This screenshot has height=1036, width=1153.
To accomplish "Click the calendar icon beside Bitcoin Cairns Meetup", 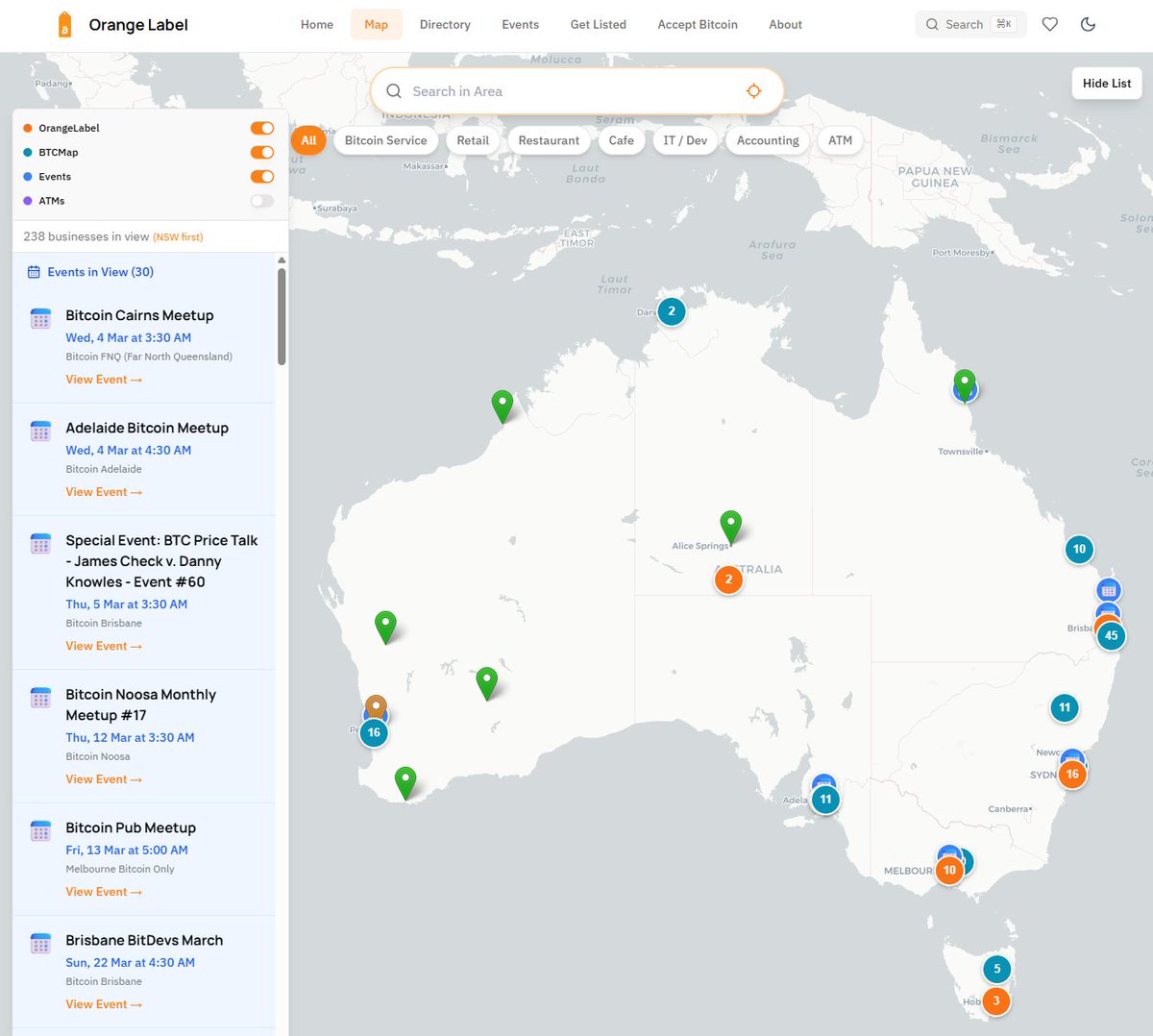I will 39,317.
